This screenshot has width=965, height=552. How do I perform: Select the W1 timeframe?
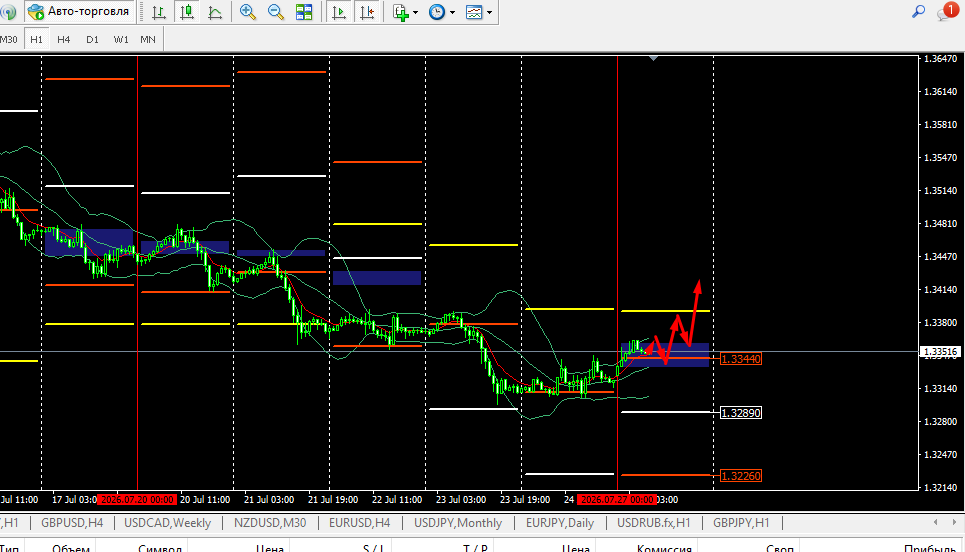coord(121,39)
